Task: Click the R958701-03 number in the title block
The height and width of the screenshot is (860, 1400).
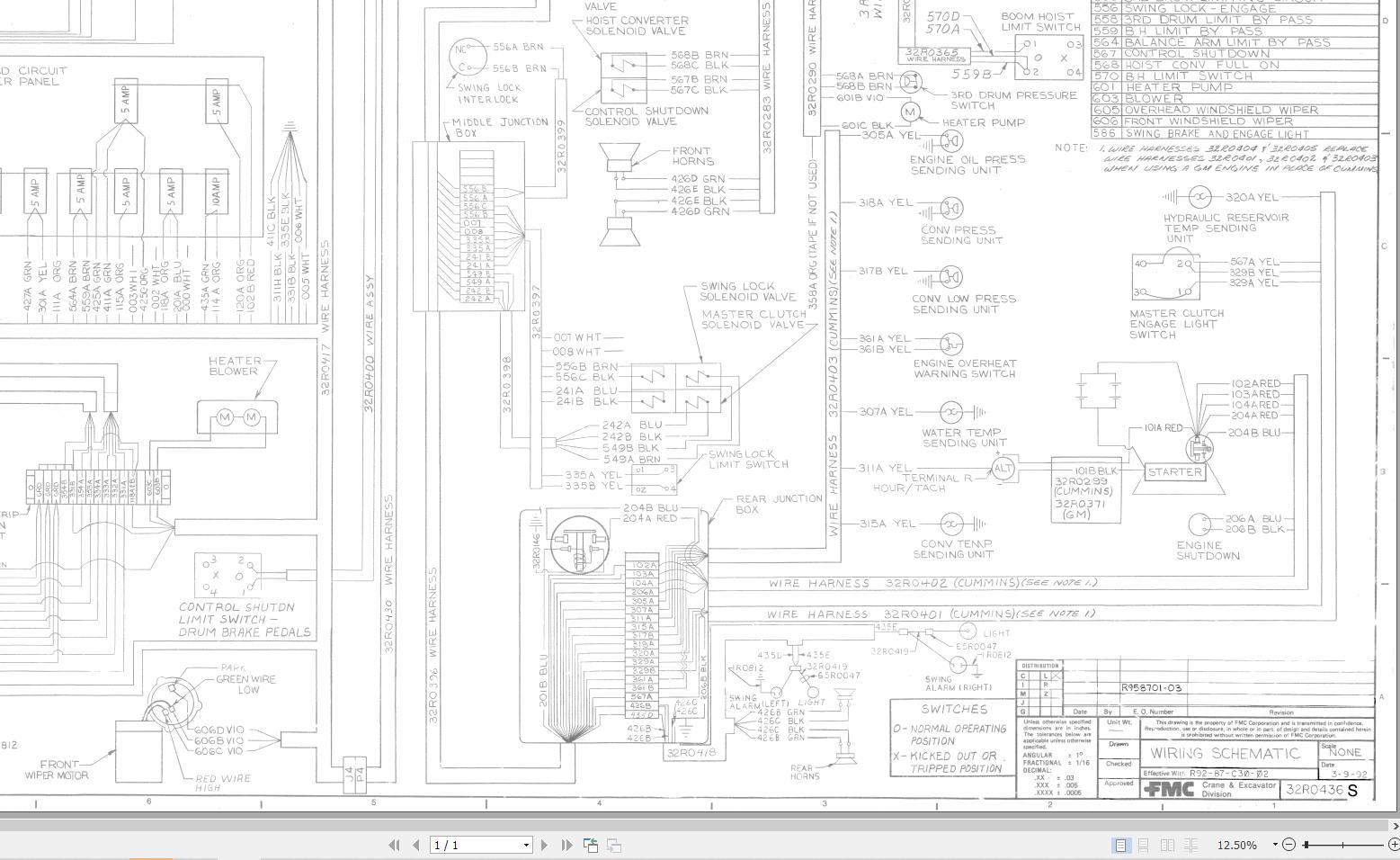Action: [x=1151, y=688]
